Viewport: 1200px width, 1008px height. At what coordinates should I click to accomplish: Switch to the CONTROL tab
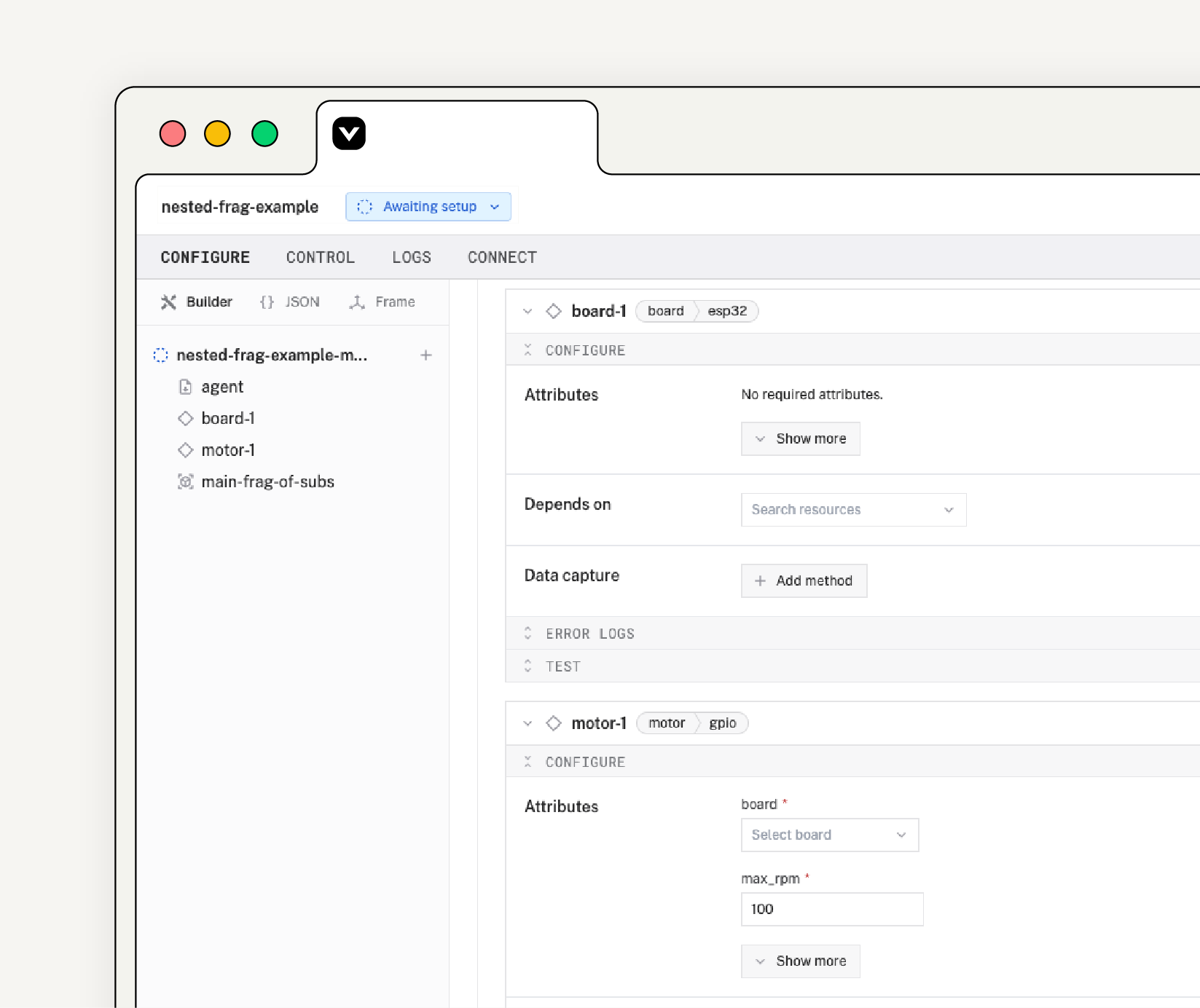pos(320,256)
